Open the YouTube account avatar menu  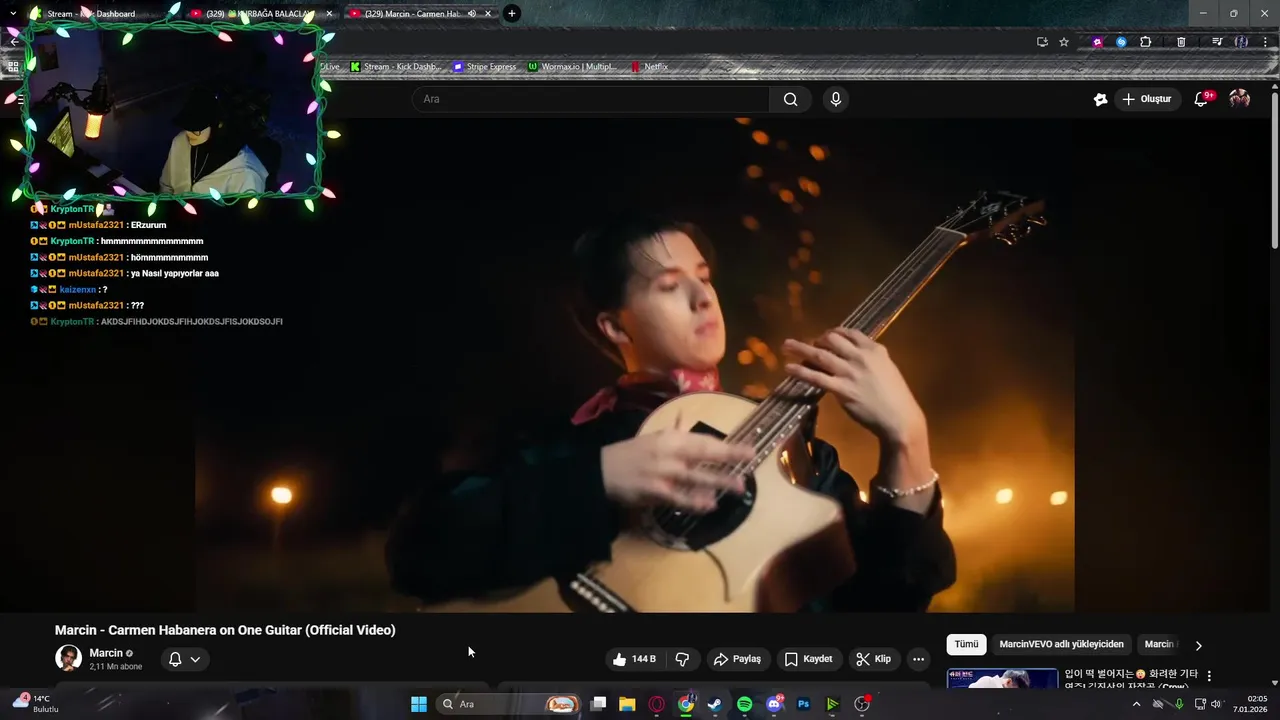1240,99
